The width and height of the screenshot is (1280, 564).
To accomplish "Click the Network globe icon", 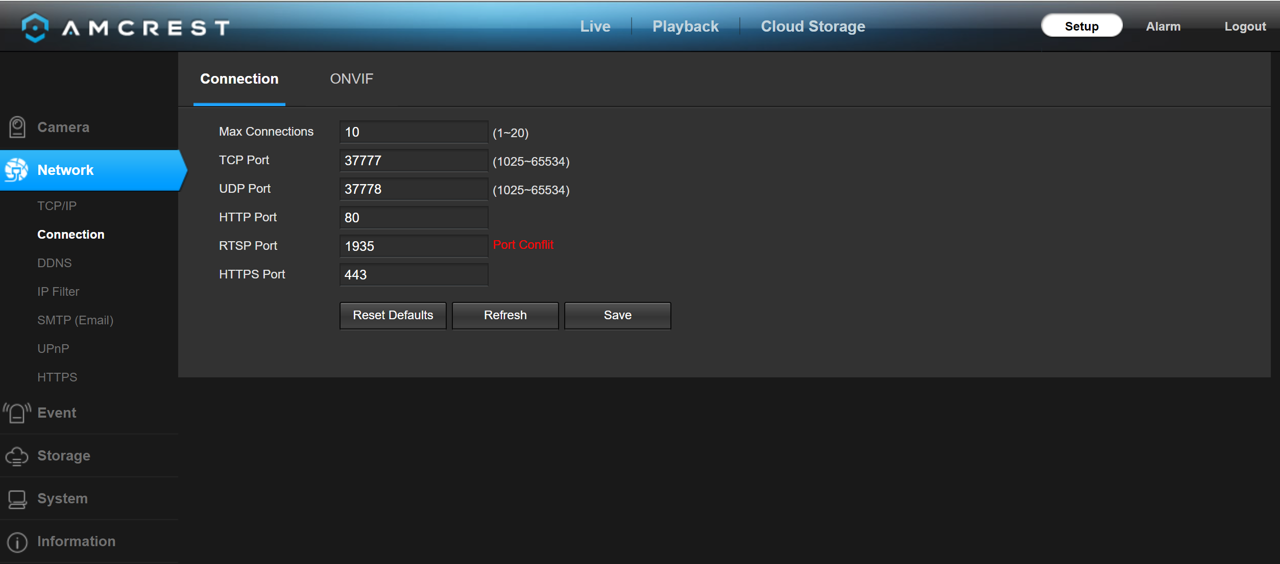I will click(x=17, y=170).
